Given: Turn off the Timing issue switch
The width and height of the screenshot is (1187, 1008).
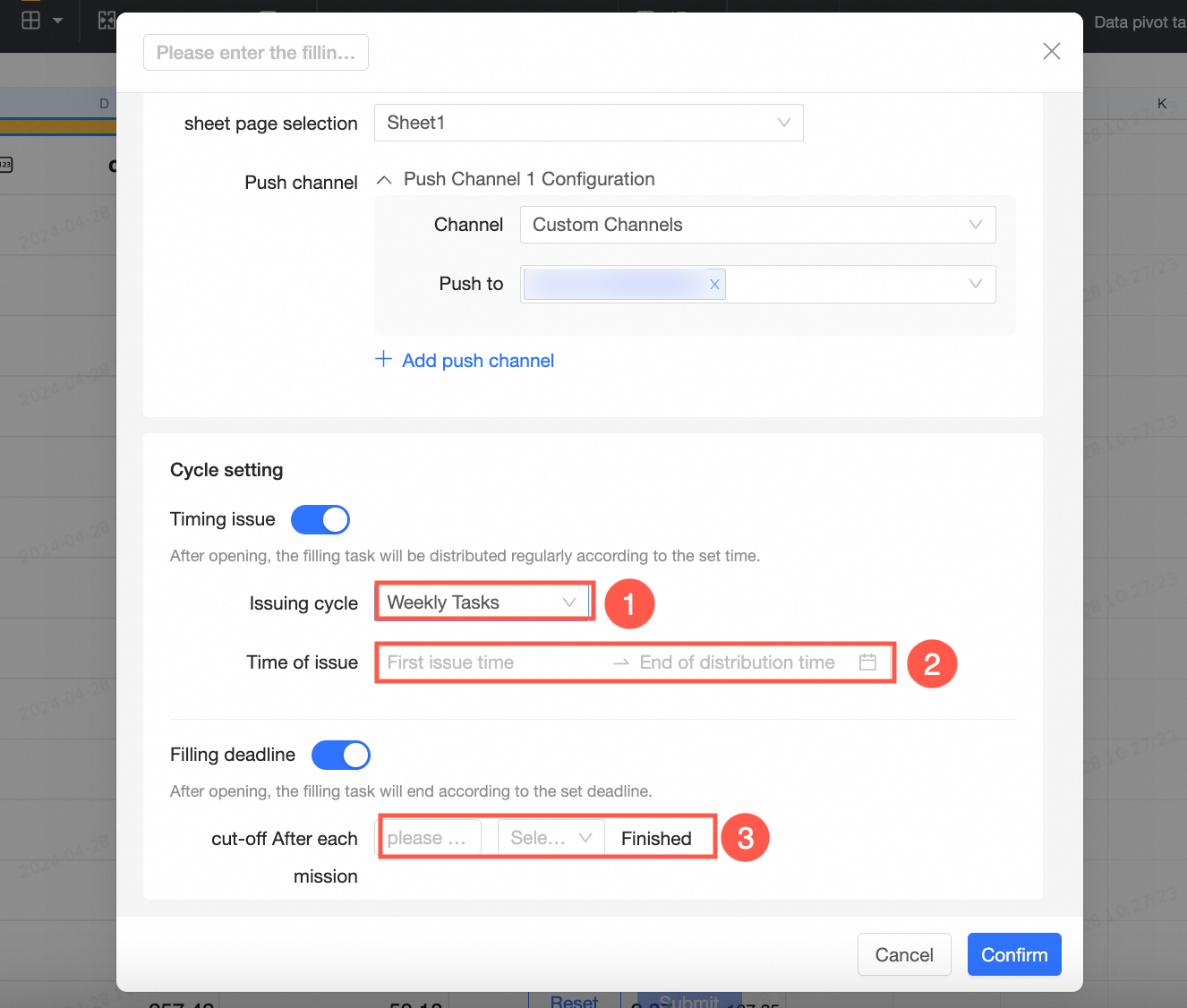Looking at the screenshot, I should tap(320, 519).
